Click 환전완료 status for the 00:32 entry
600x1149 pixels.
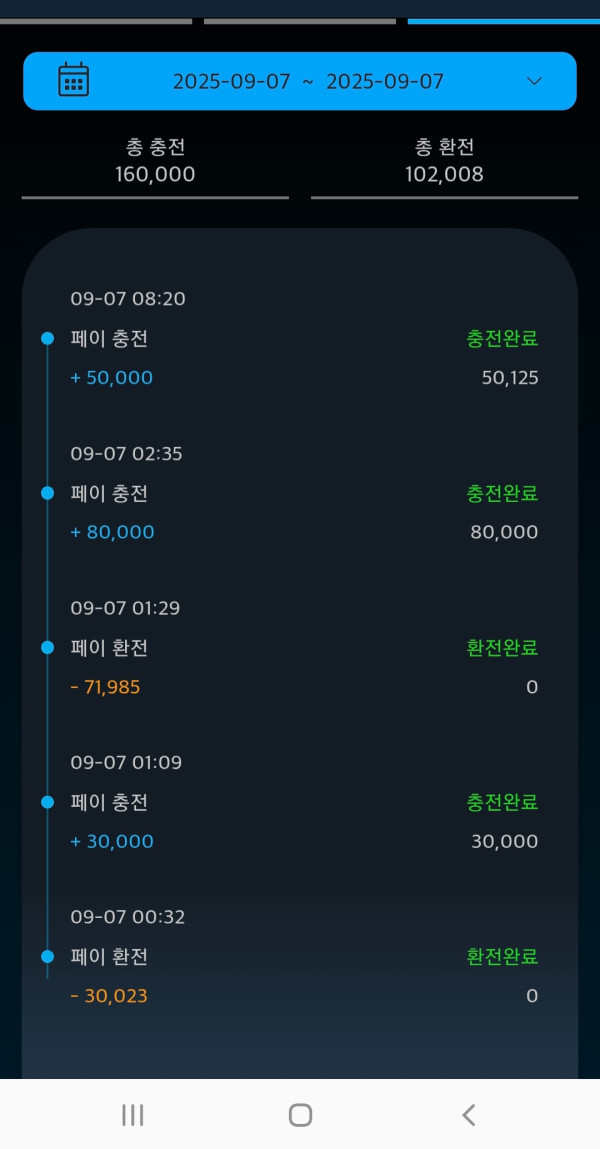point(502,957)
